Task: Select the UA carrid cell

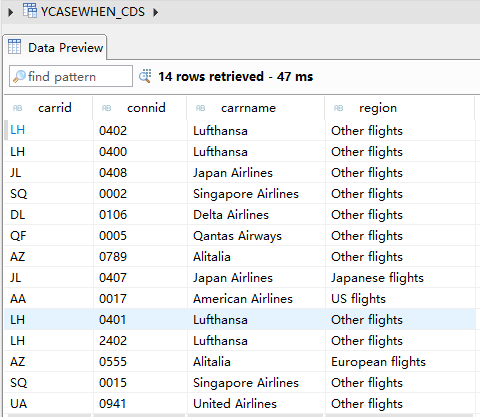Action: (49, 404)
